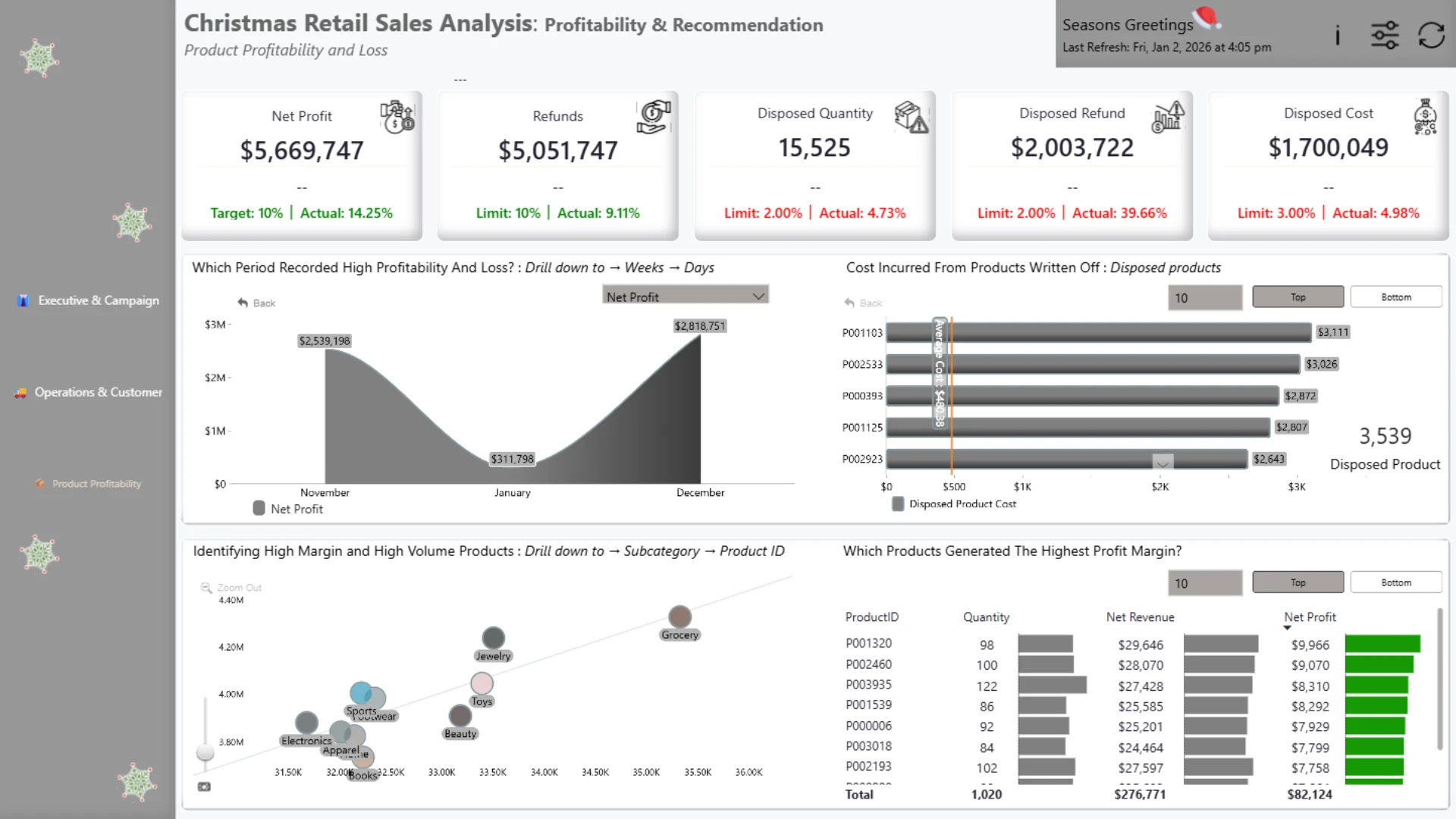
Task: Click the info icon in header
Action: (x=1338, y=35)
